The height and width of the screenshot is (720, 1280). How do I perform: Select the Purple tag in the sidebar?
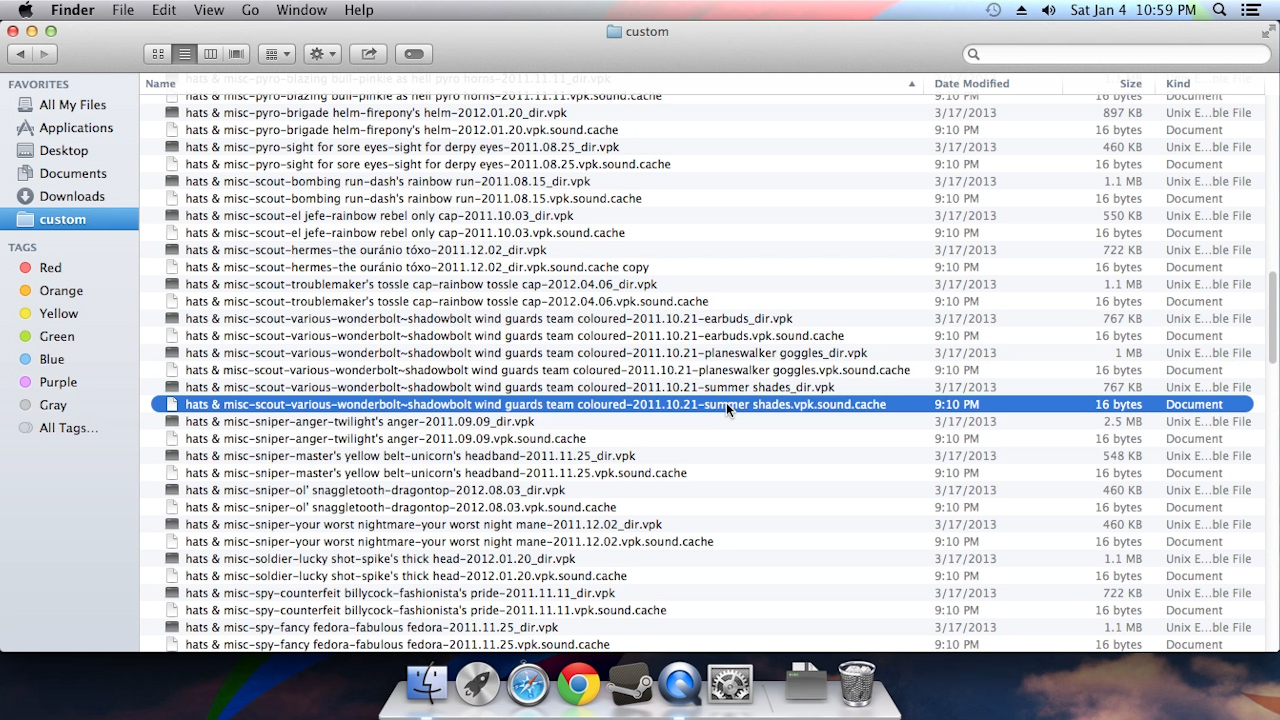tap(58, 383)
